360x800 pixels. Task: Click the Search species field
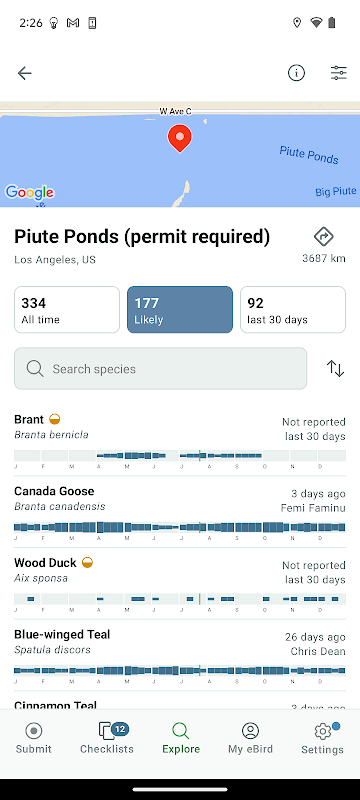coord(161,369)
